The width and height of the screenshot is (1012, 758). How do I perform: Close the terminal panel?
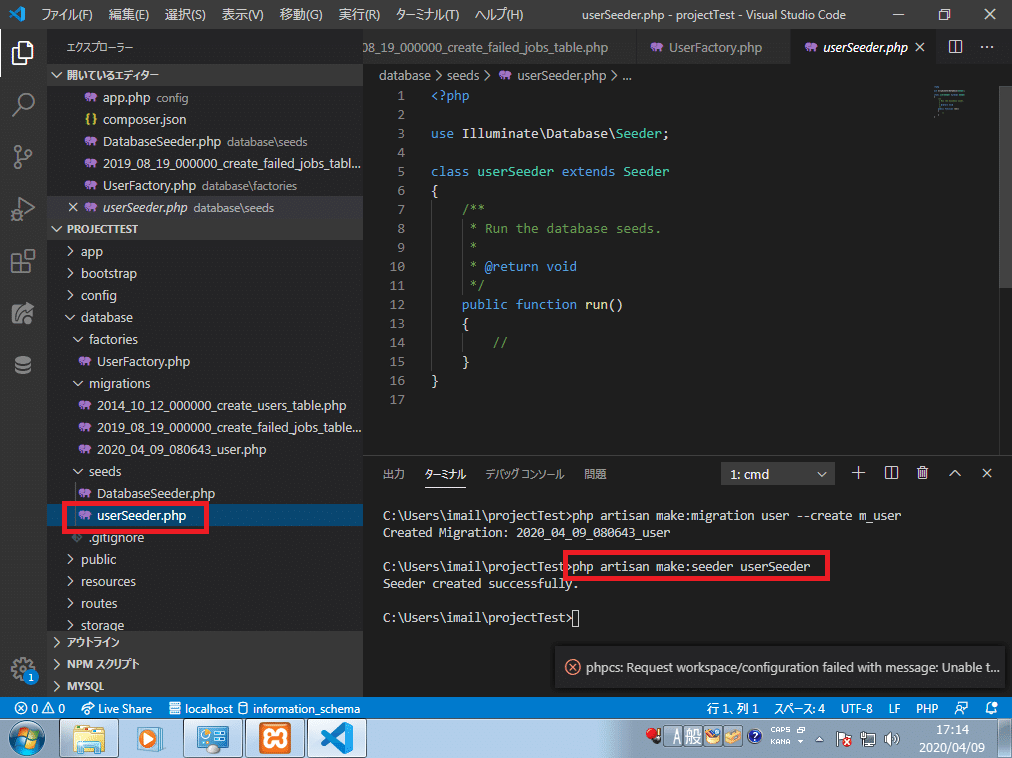pos(987,473)
